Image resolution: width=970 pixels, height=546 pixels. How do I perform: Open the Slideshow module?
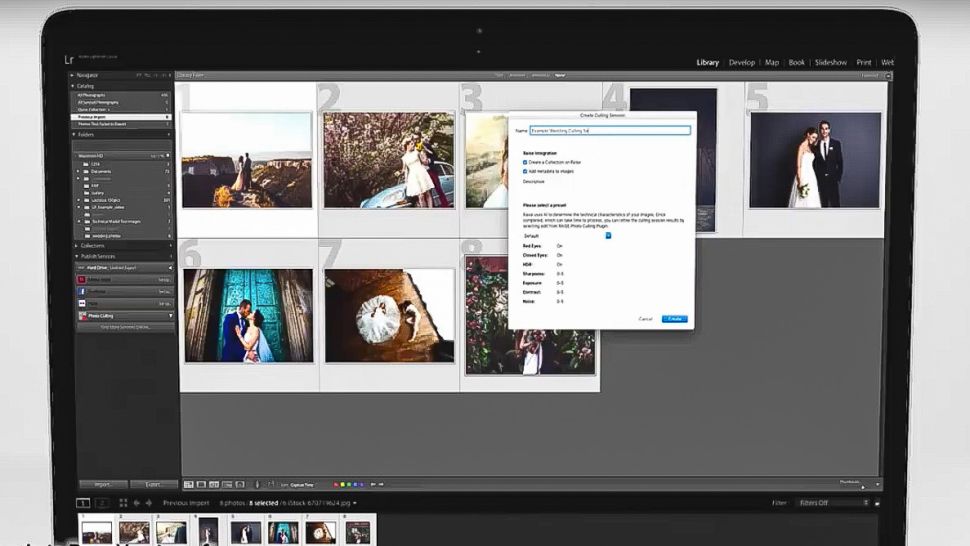[831, 62]
